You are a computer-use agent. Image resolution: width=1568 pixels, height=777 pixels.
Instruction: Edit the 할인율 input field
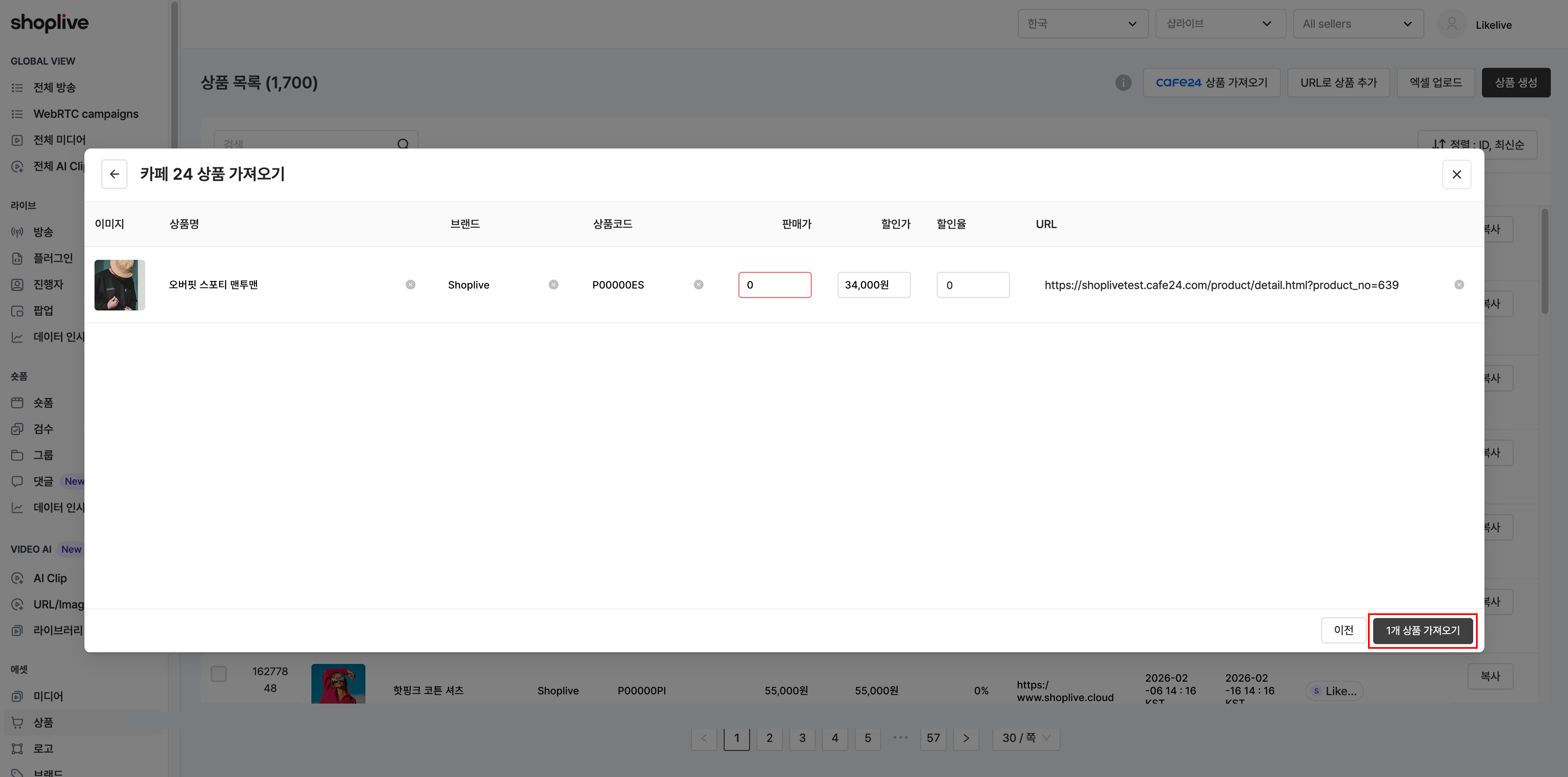click(973, 285)
